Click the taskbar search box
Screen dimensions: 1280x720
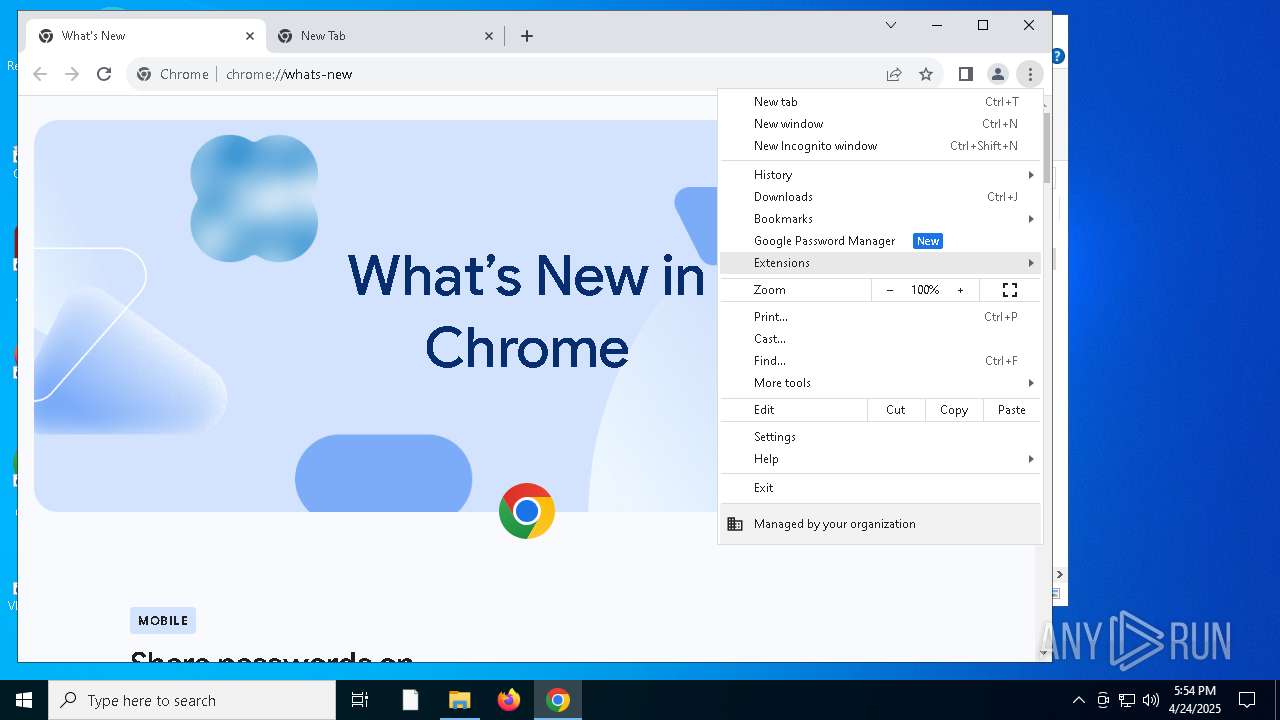pyautogui.click(x=192, y=700)
